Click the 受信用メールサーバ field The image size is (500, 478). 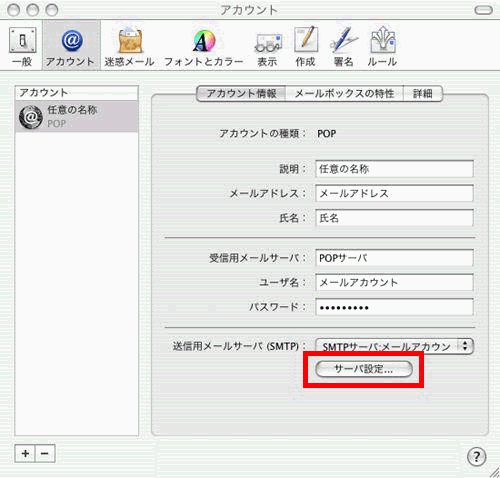394,258
